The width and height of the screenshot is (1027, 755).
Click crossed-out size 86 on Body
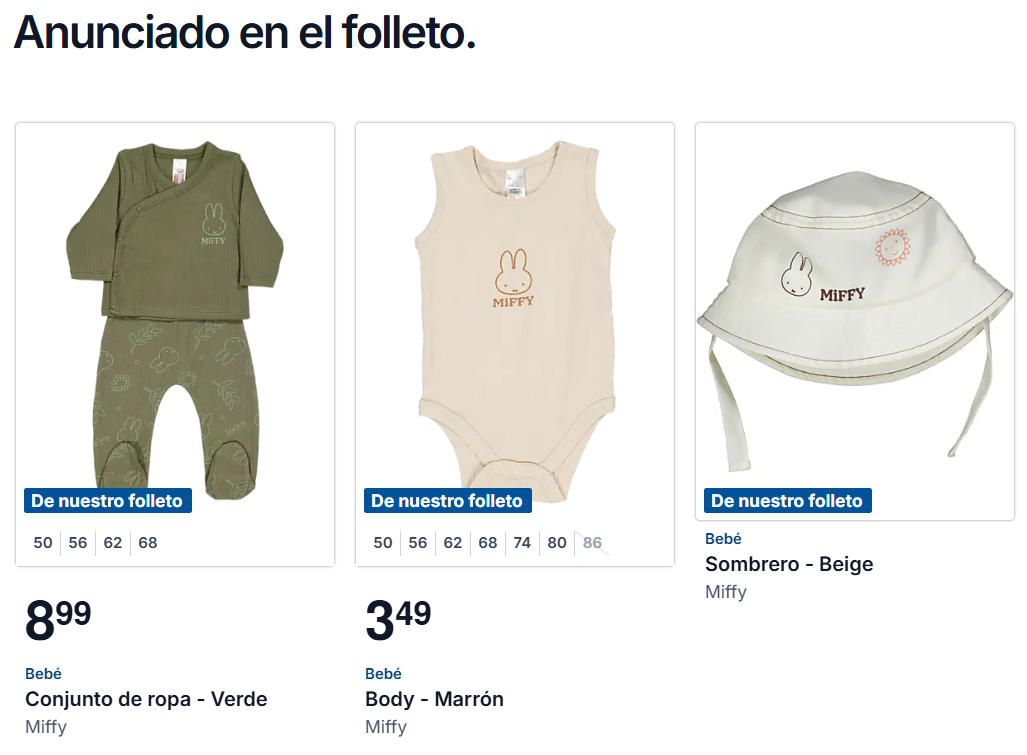pyautogui.click(x=592, y=543)
